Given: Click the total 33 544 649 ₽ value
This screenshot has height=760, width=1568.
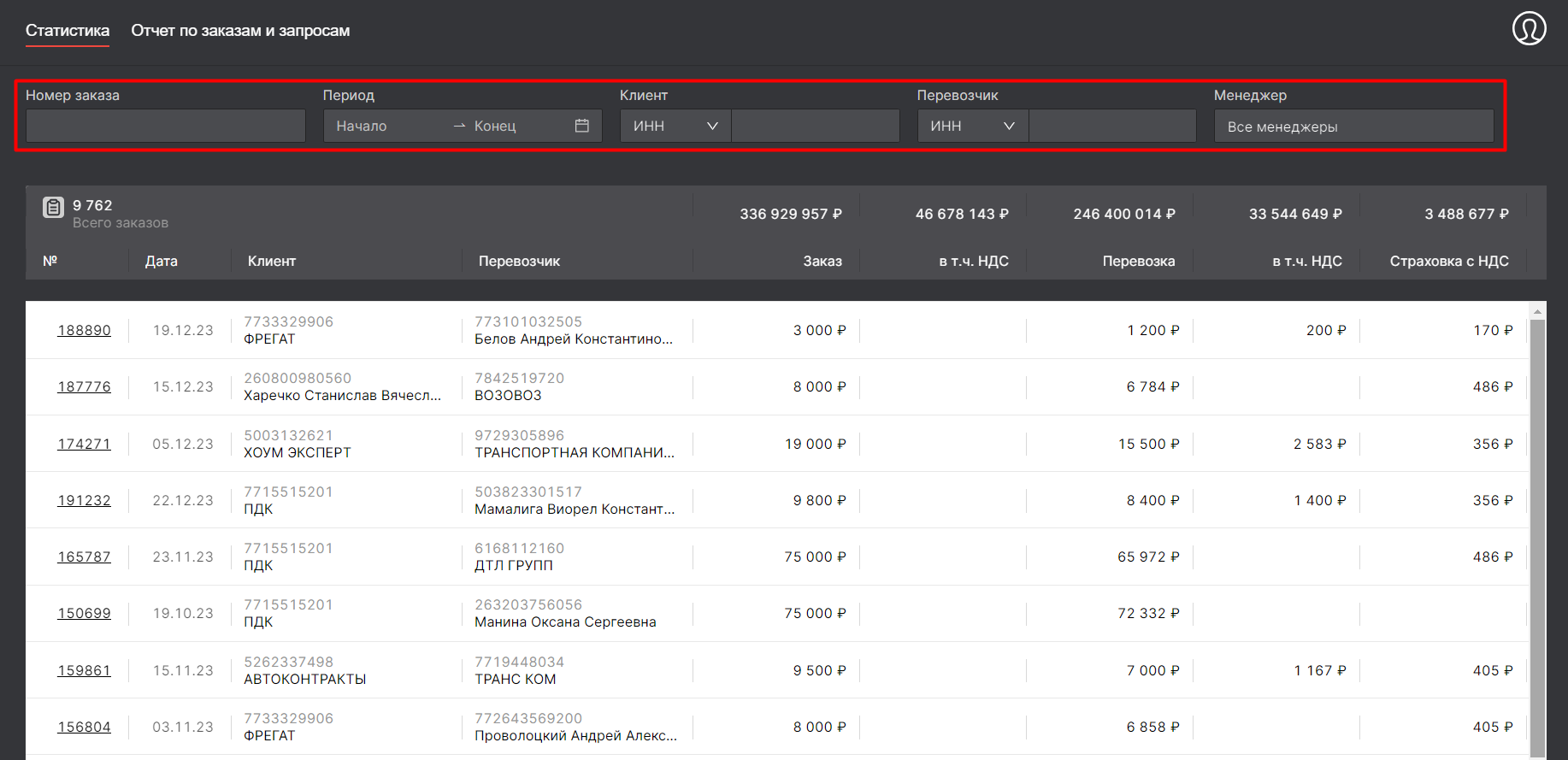Looking at the screenshot, I should click(1295, 214).
